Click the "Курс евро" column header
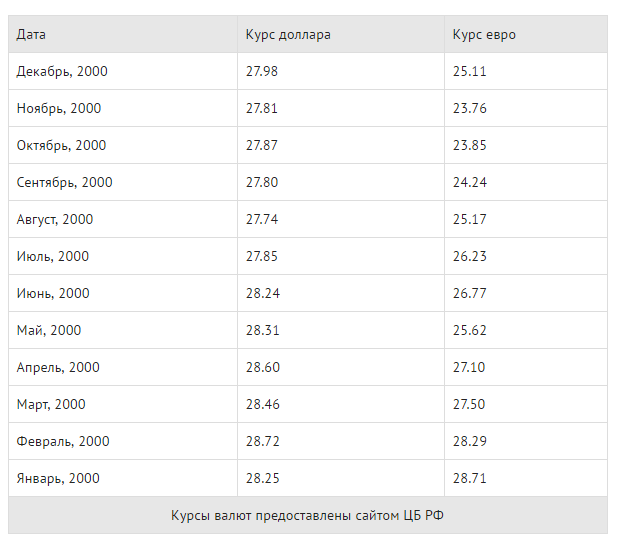The height and width of the screenshot is (545, 619). click(x=484, y=35)
